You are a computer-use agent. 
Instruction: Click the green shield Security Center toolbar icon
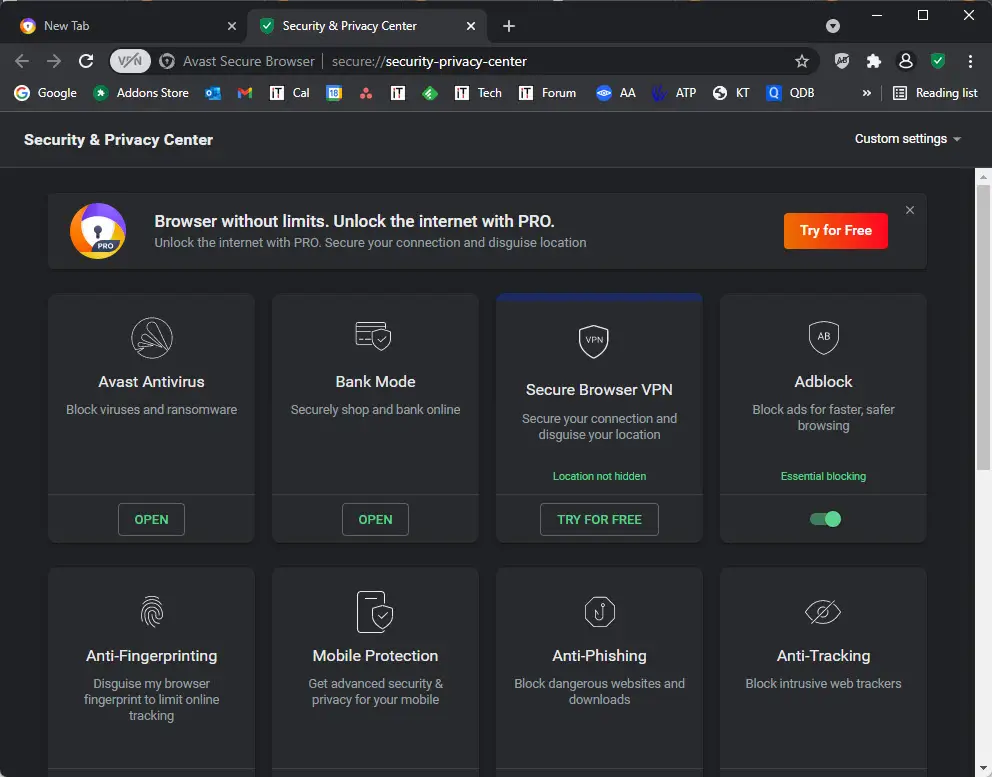click(x=938, y=61)
